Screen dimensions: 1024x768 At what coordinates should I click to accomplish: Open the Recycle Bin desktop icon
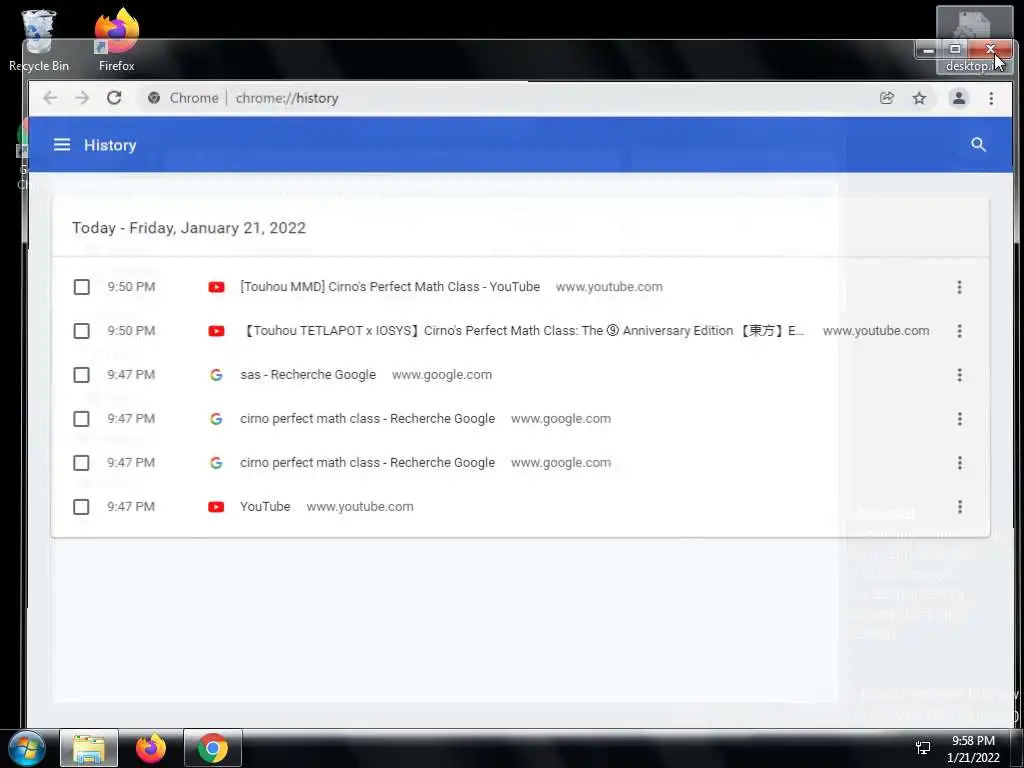[x=39, y=40]
